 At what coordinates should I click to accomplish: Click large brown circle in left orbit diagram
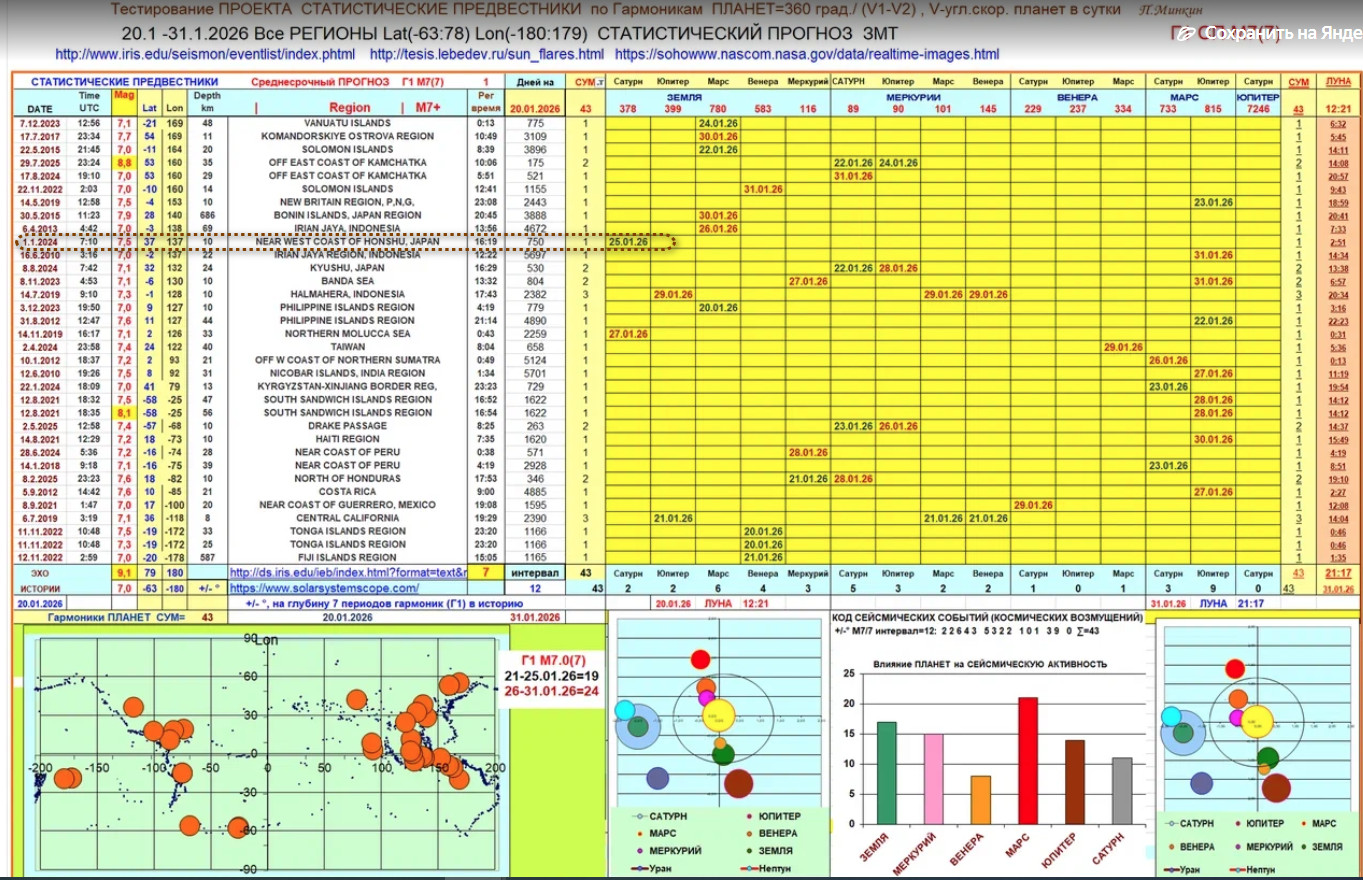pyautogui.click(x=739, y=784)
